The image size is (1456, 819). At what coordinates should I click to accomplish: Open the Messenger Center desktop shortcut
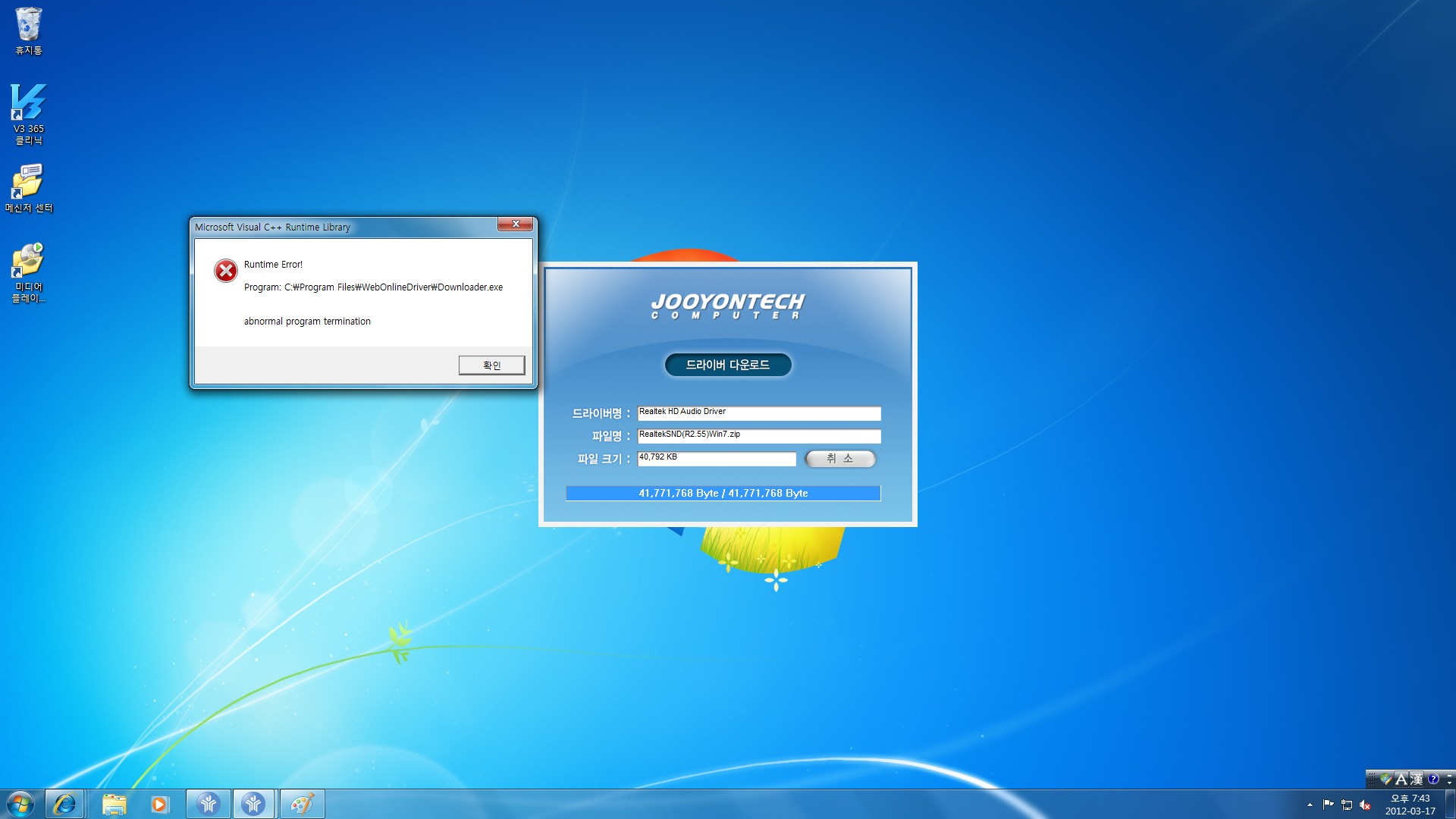point(29,188)
